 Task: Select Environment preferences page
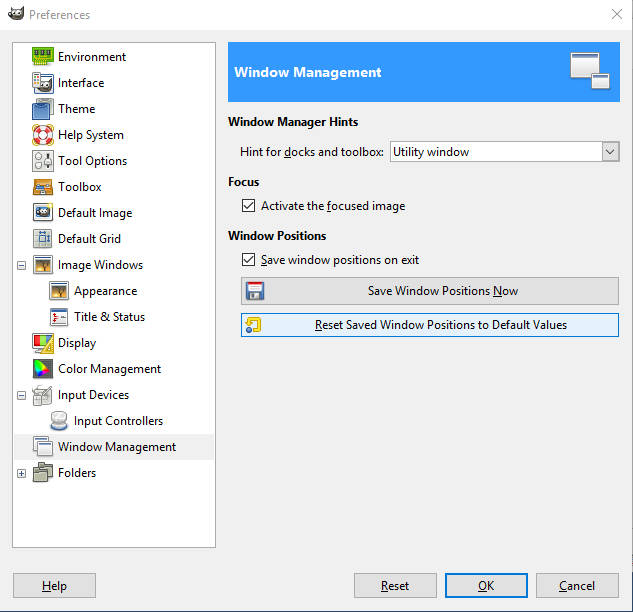(x=92, y=57)
